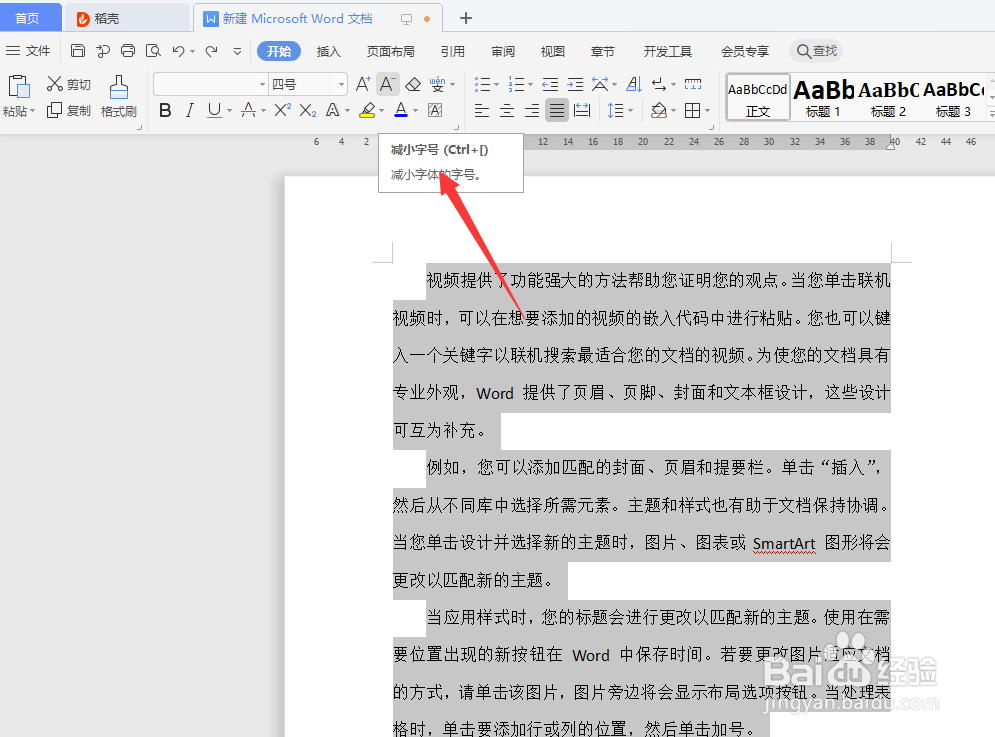995x737 pixels.
Task: Open the 文件 menu
Action: click(x=28, y=51)
